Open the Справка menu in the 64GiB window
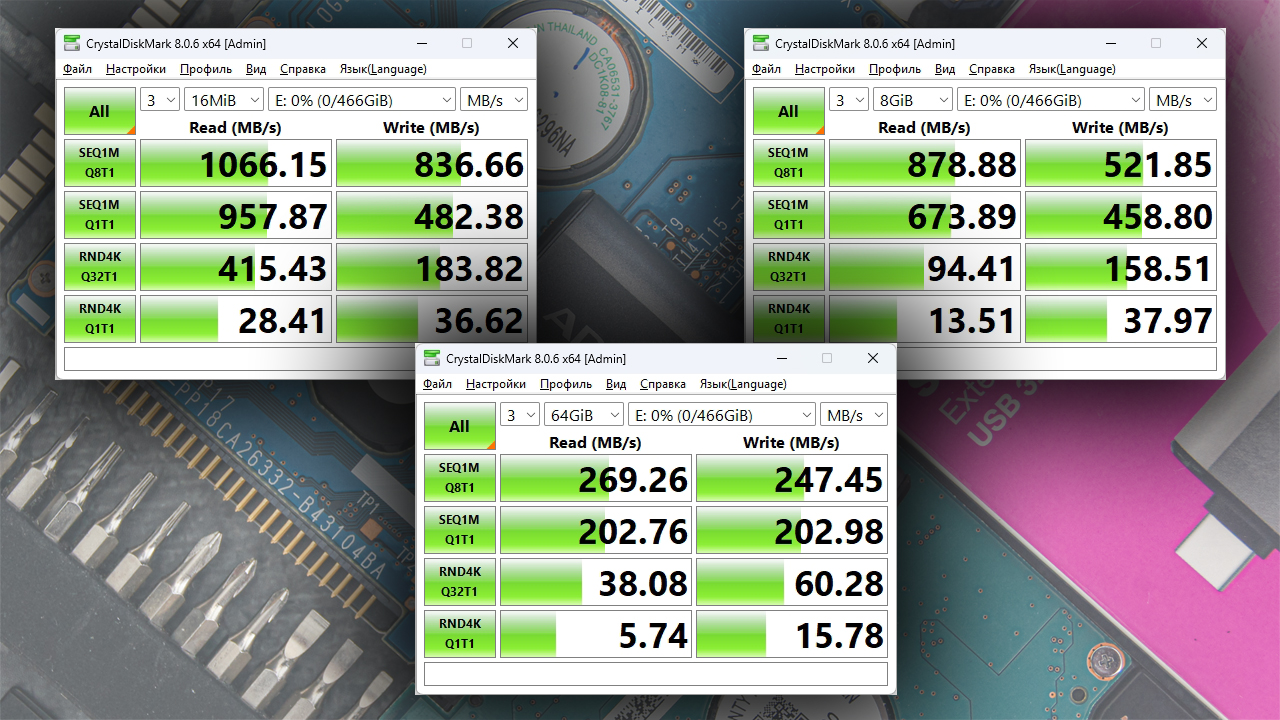Image resolution: width=1280 pixels, height=720 pixels. [663, 384]
